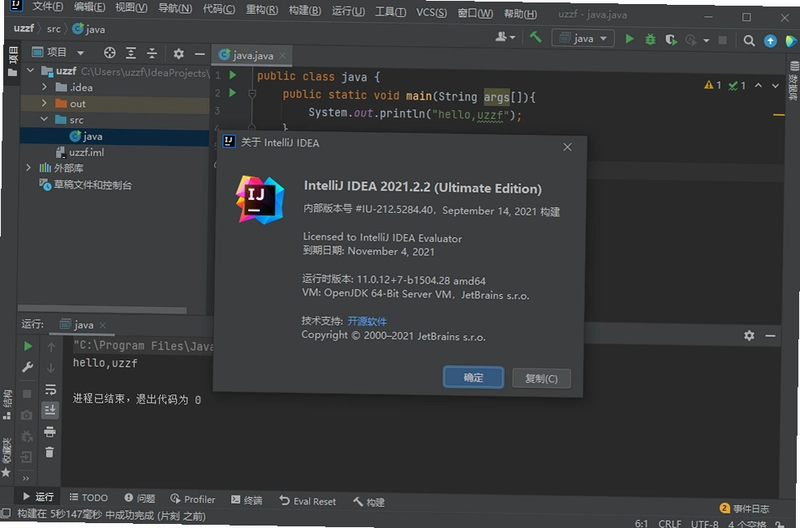Close the 关于 IntelliJ IDEA dialog

point(567,147)
